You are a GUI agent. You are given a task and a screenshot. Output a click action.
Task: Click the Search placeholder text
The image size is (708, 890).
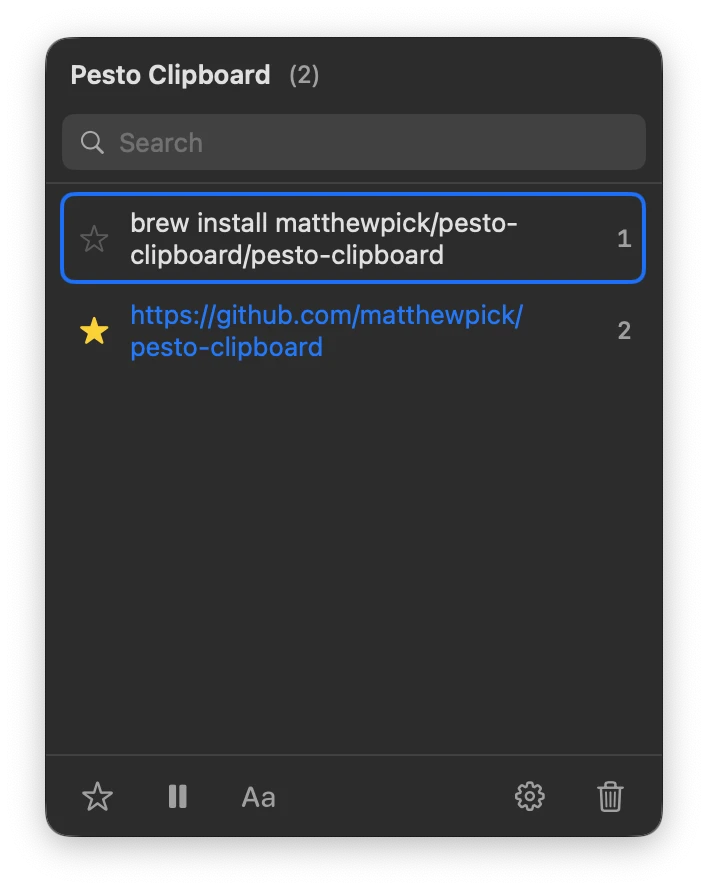point(161,142)
